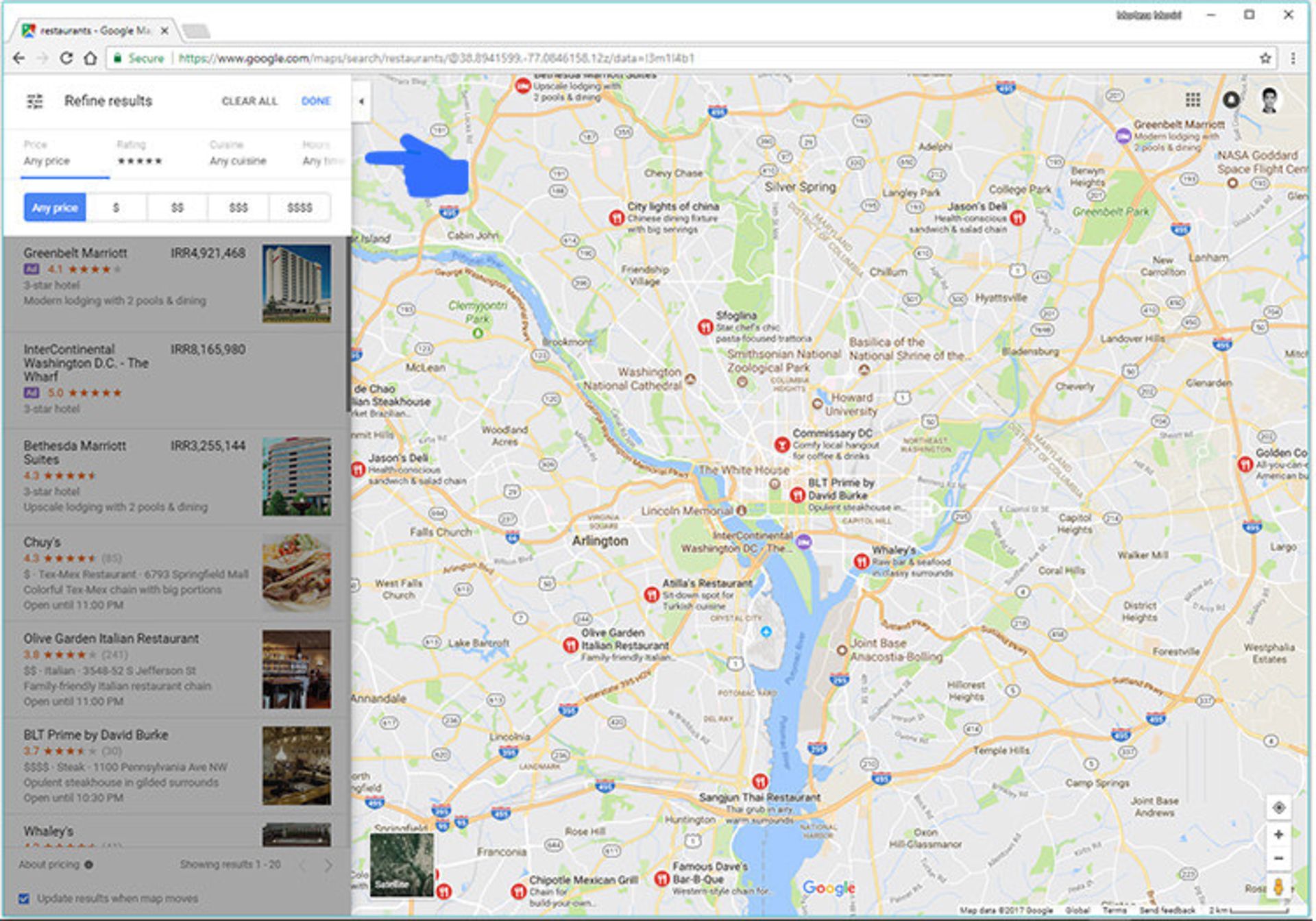Click Greenbelt Marriott hotel pin
This screenshot has width=1316, height=921.
[x=1123, y=136]
